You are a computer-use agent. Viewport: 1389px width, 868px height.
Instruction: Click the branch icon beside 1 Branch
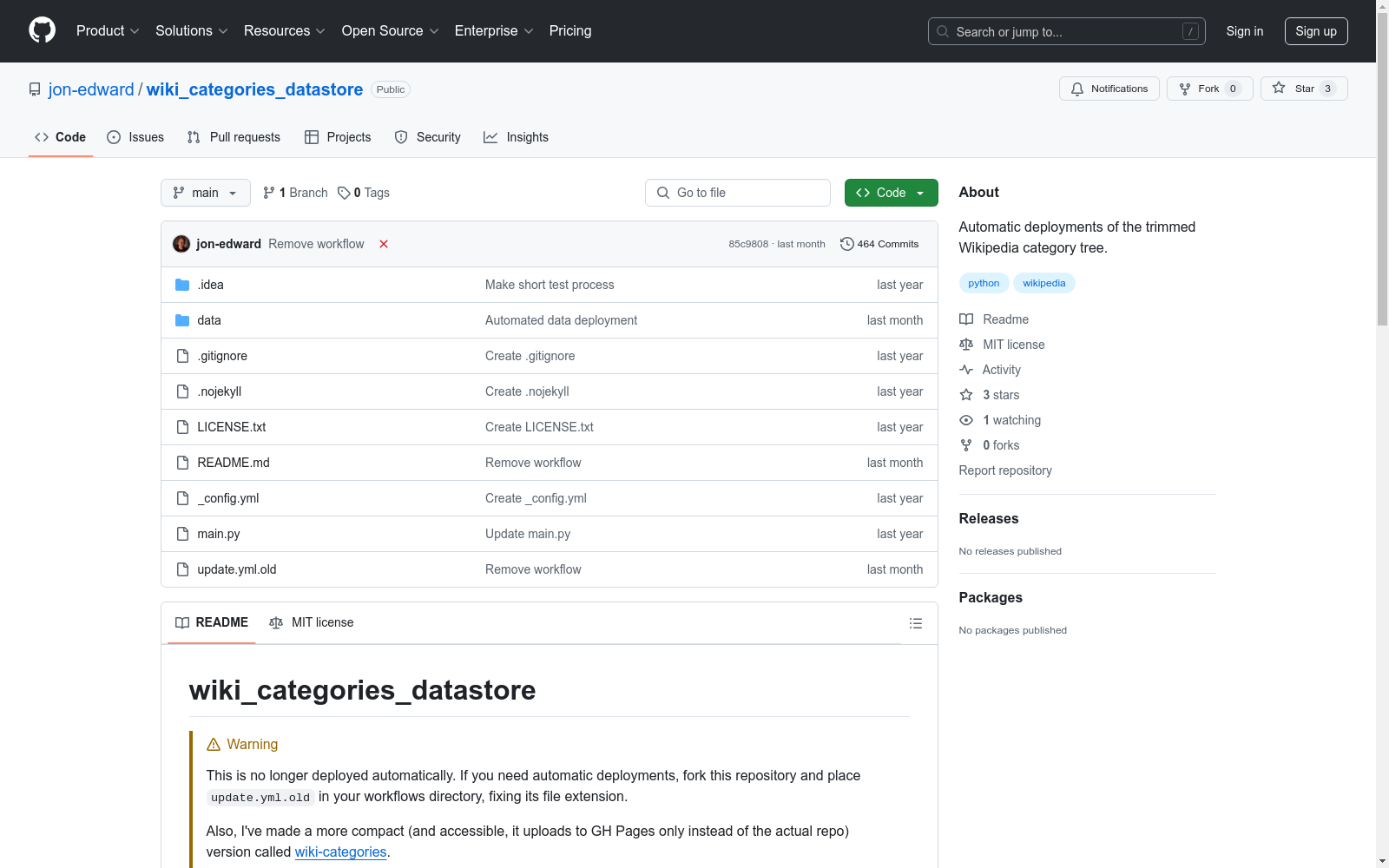pyautogui.click(x=269, y=193)
